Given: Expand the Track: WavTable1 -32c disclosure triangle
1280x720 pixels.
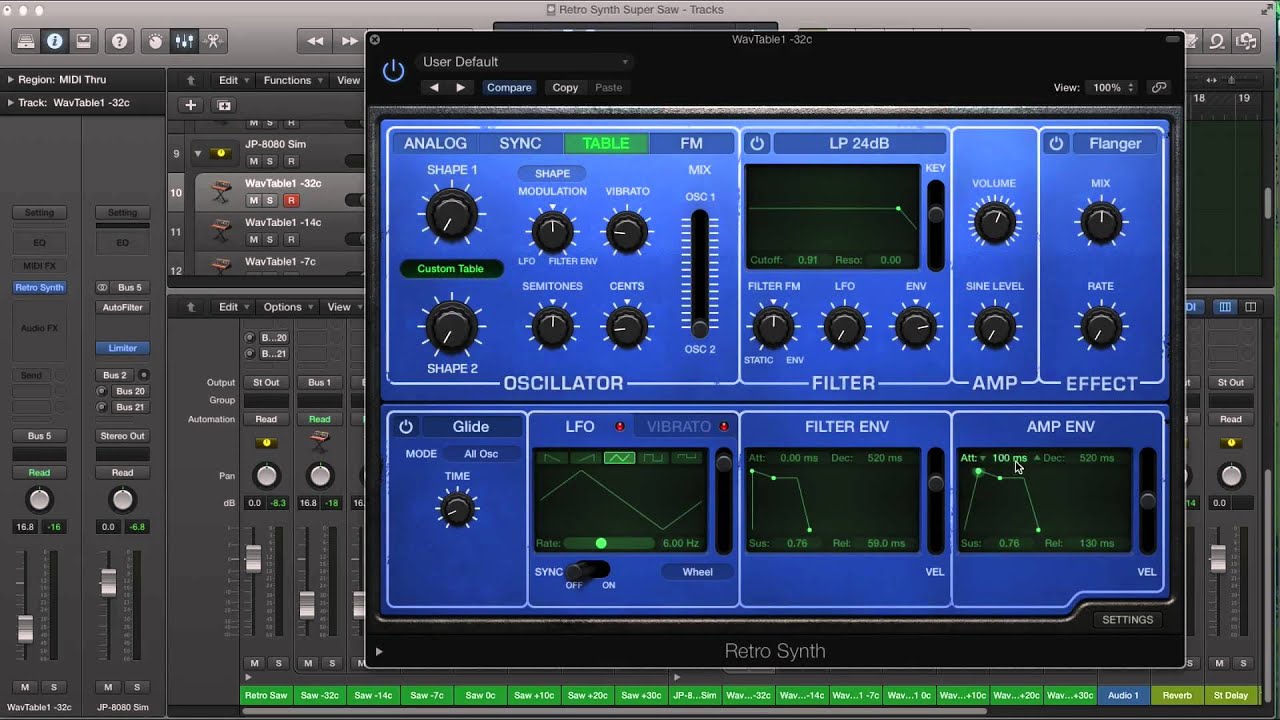Looking at the screenshot, I should click(x=10, y=102).
